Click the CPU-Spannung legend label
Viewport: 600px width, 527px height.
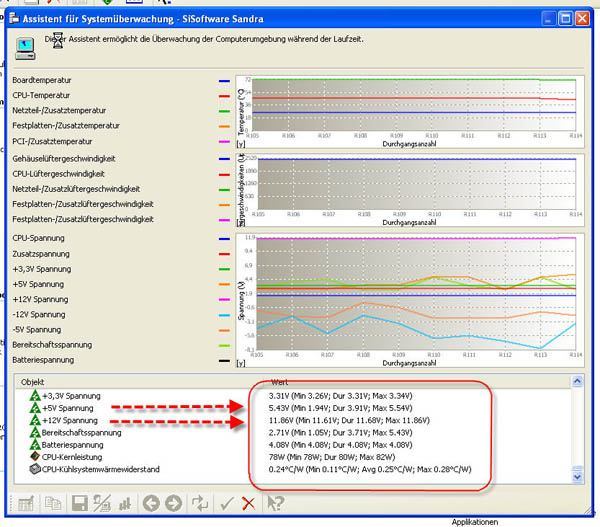point(38,238)
